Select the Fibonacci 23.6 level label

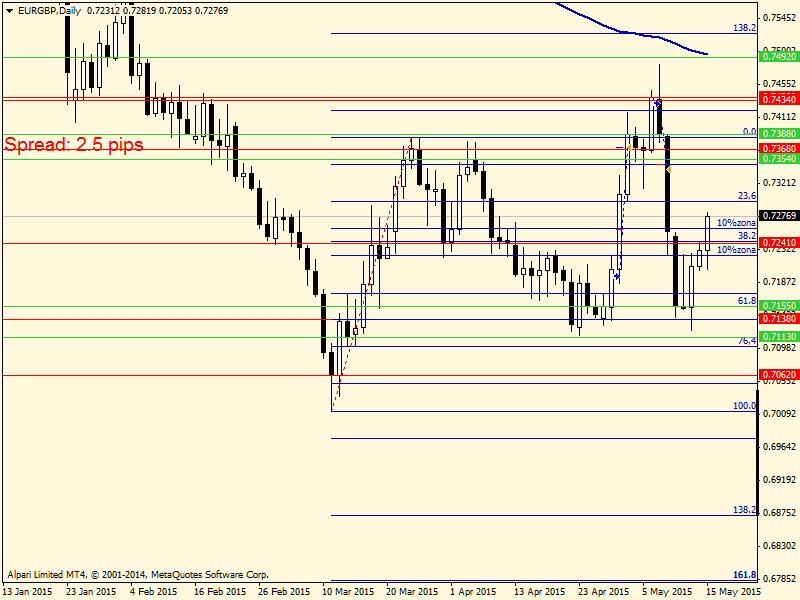click(x=747, y=196)
